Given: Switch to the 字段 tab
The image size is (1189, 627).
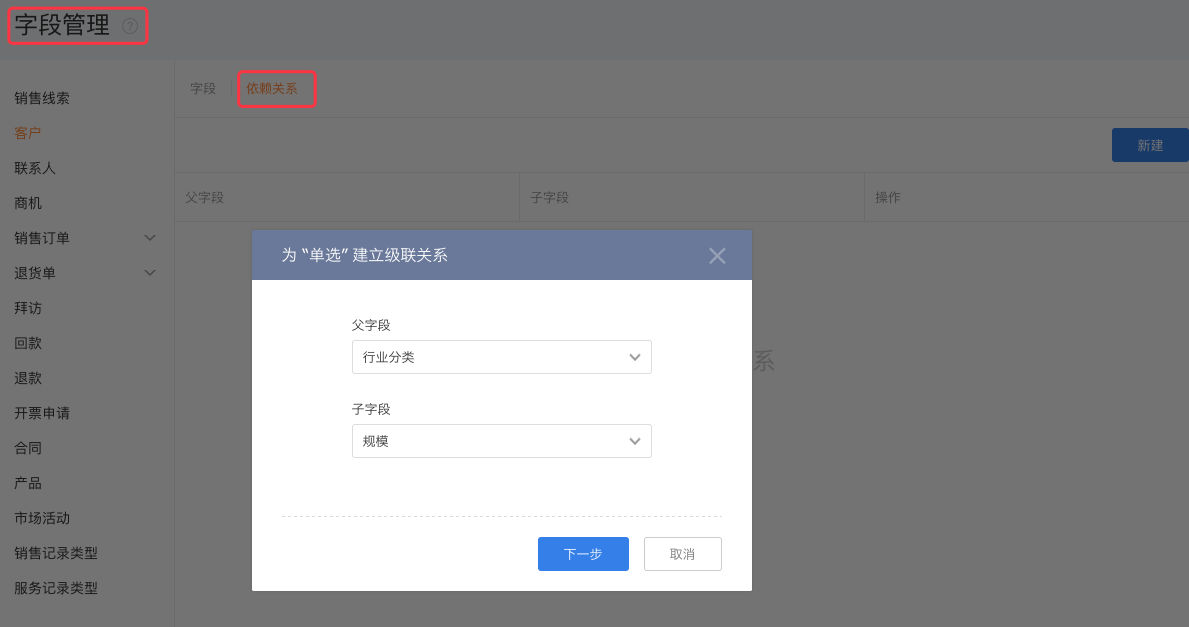Looking at the screenshot, I should (203, 89).
